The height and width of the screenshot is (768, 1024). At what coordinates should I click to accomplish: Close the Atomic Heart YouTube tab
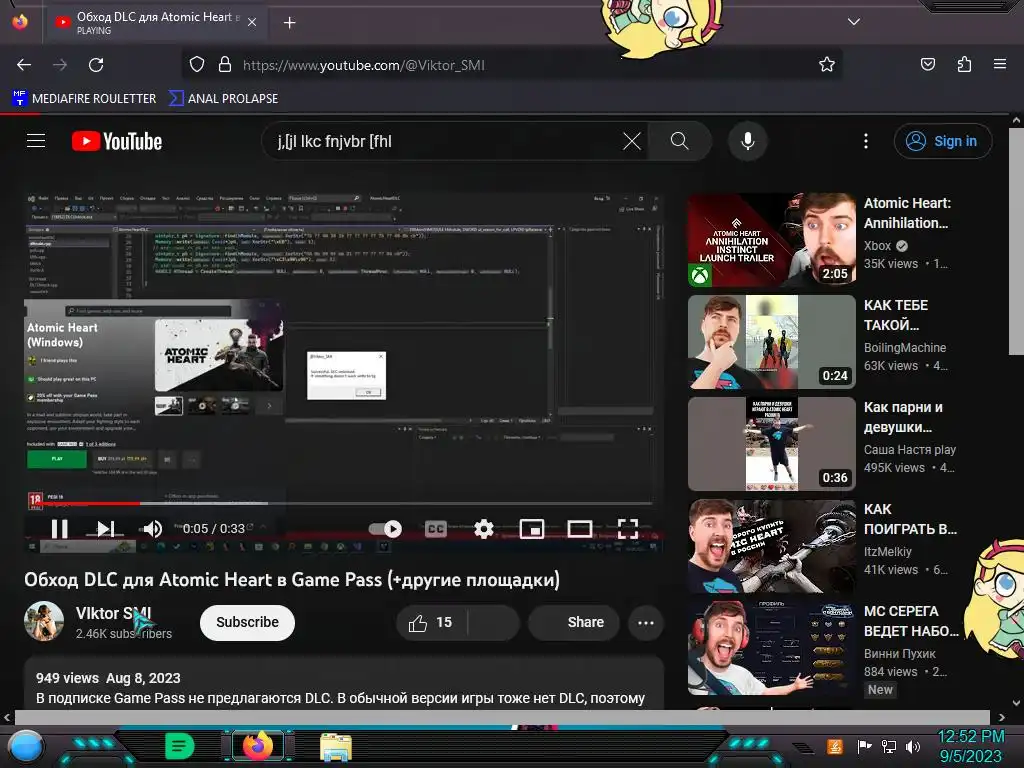252,22
